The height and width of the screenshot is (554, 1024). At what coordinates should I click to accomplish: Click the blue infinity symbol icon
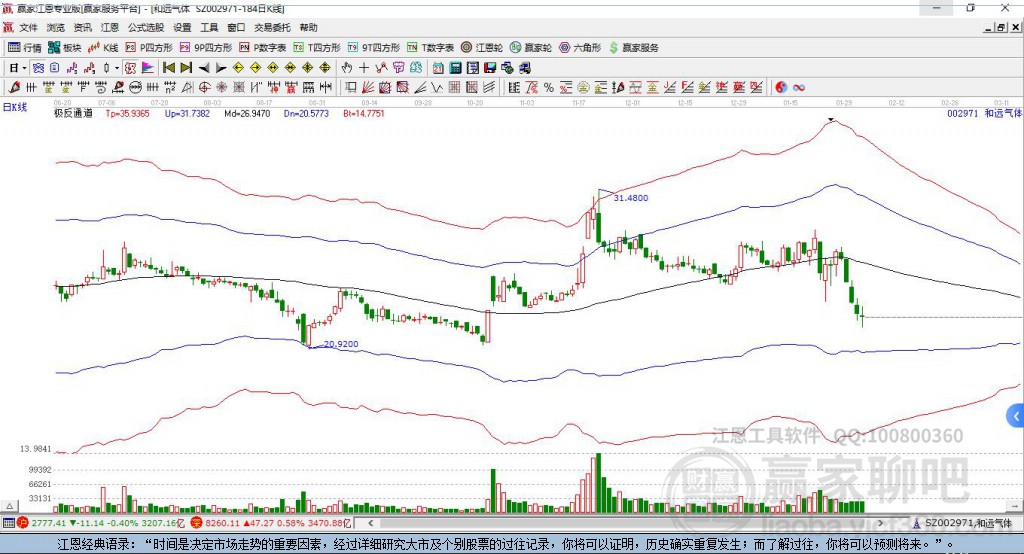[799, 87]
